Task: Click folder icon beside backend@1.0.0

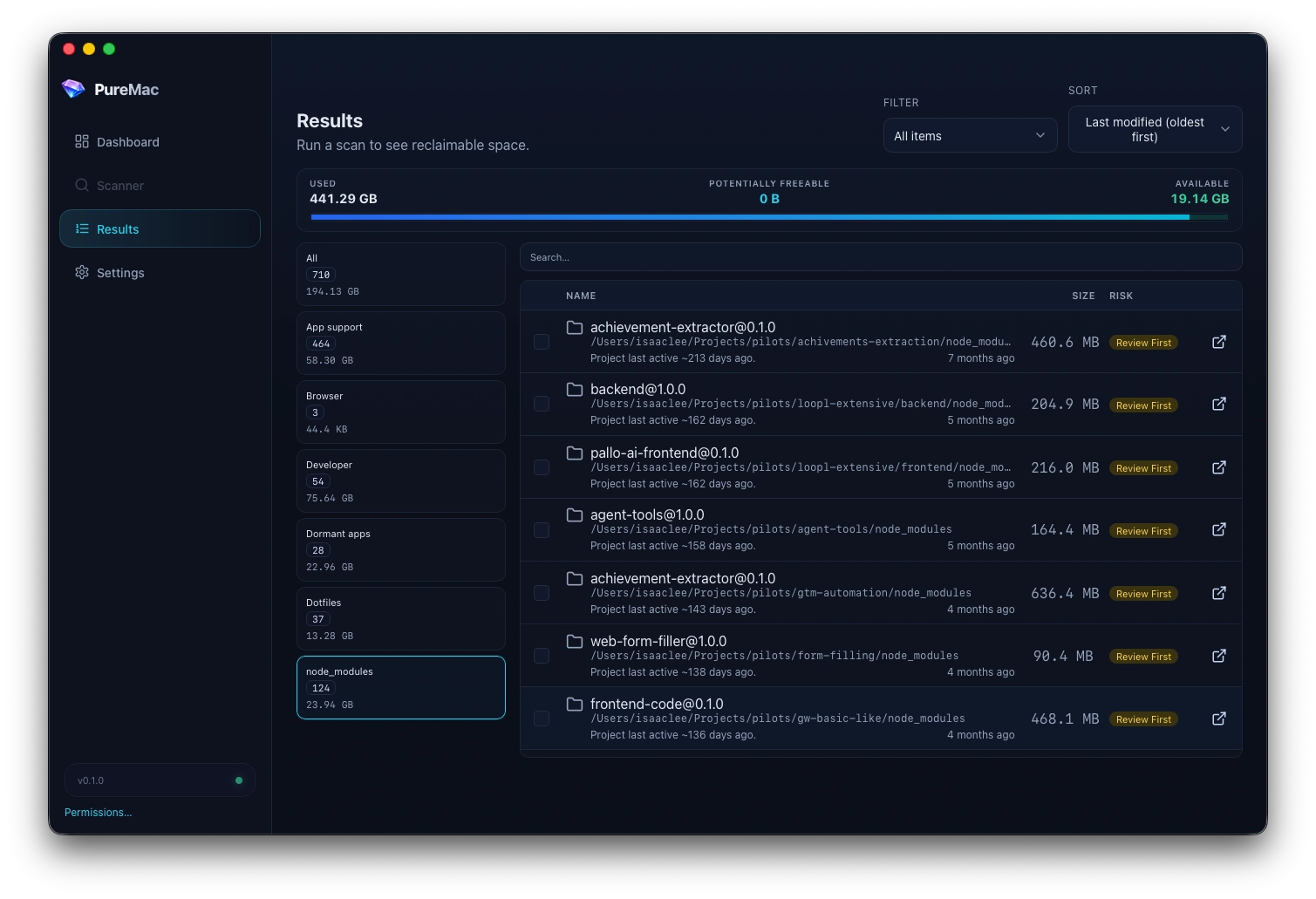Action: click(x=575, y=389)
